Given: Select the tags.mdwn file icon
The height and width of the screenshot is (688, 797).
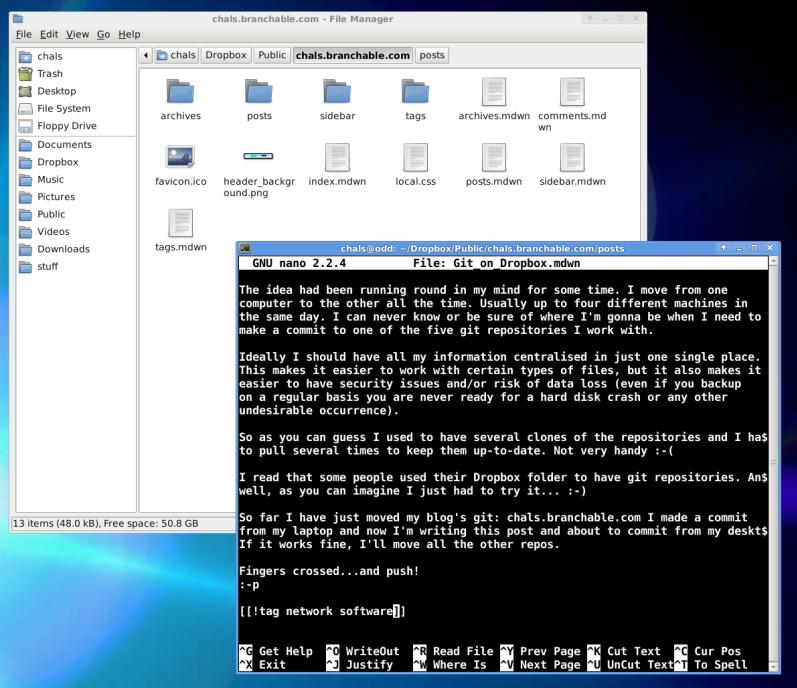Looking at the screenshot, I should pos(180,223).
